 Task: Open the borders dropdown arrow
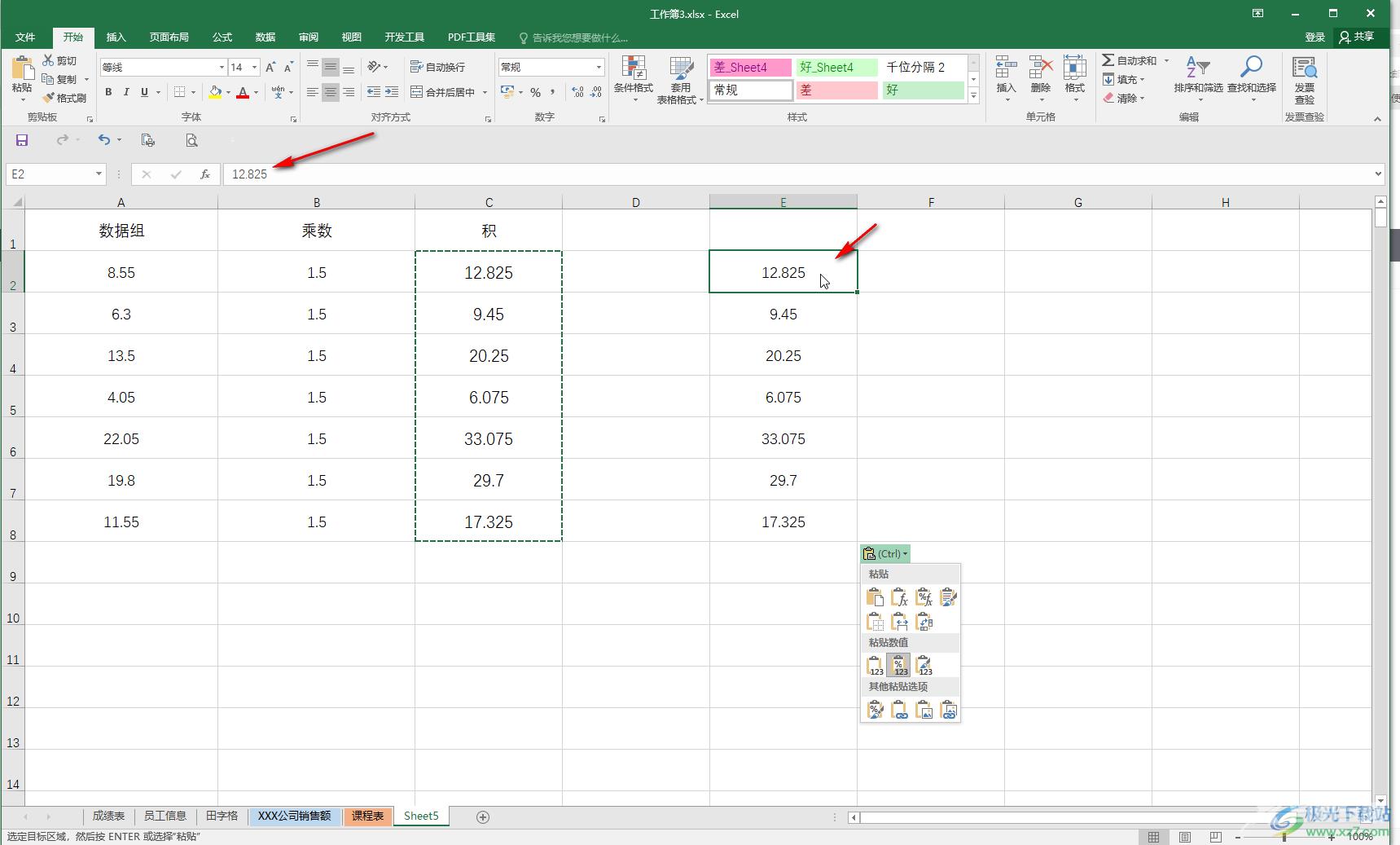(x=193, y=92)
